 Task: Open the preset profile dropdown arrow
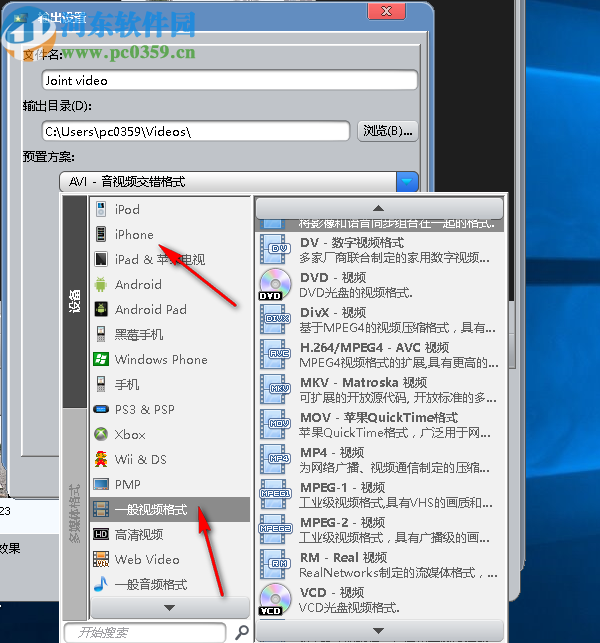click(407, 181)
